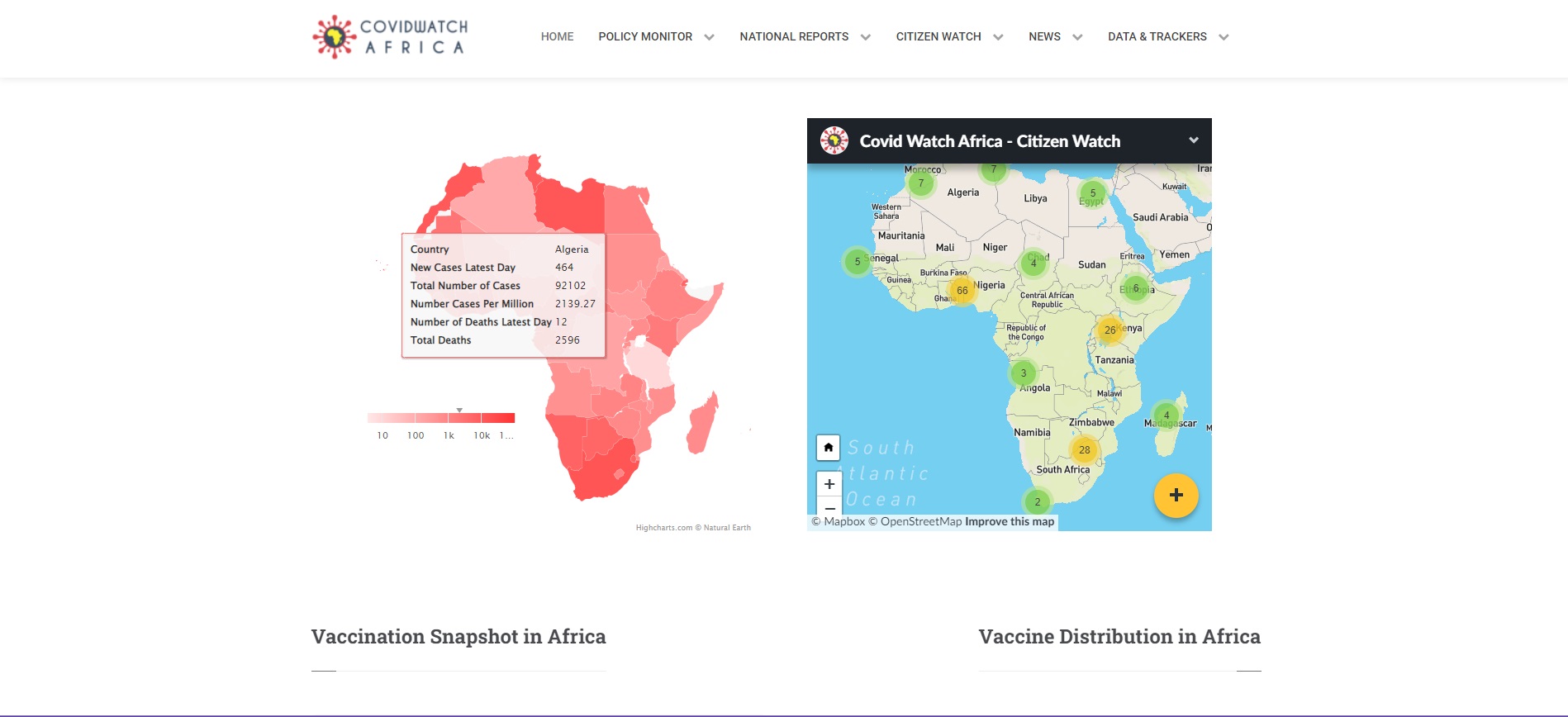This screenshot has height=717, width=1568.
Task: Click the South Africa cluster marker 28
Action: (1084, 450)
